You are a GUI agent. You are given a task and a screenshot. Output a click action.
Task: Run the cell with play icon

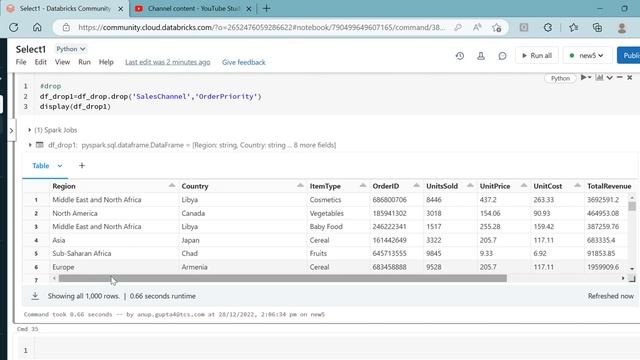pos(584,78)
